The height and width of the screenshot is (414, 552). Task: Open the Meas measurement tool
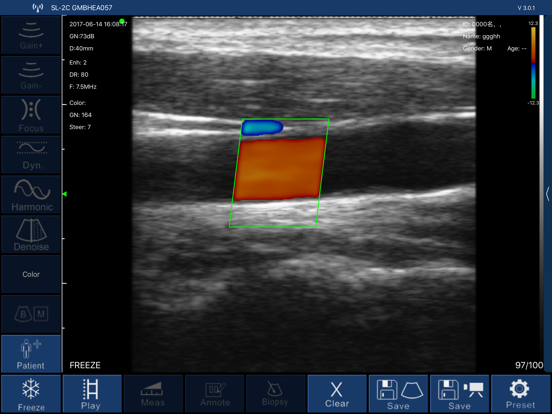pyautogui.click(x=153, y=394)
